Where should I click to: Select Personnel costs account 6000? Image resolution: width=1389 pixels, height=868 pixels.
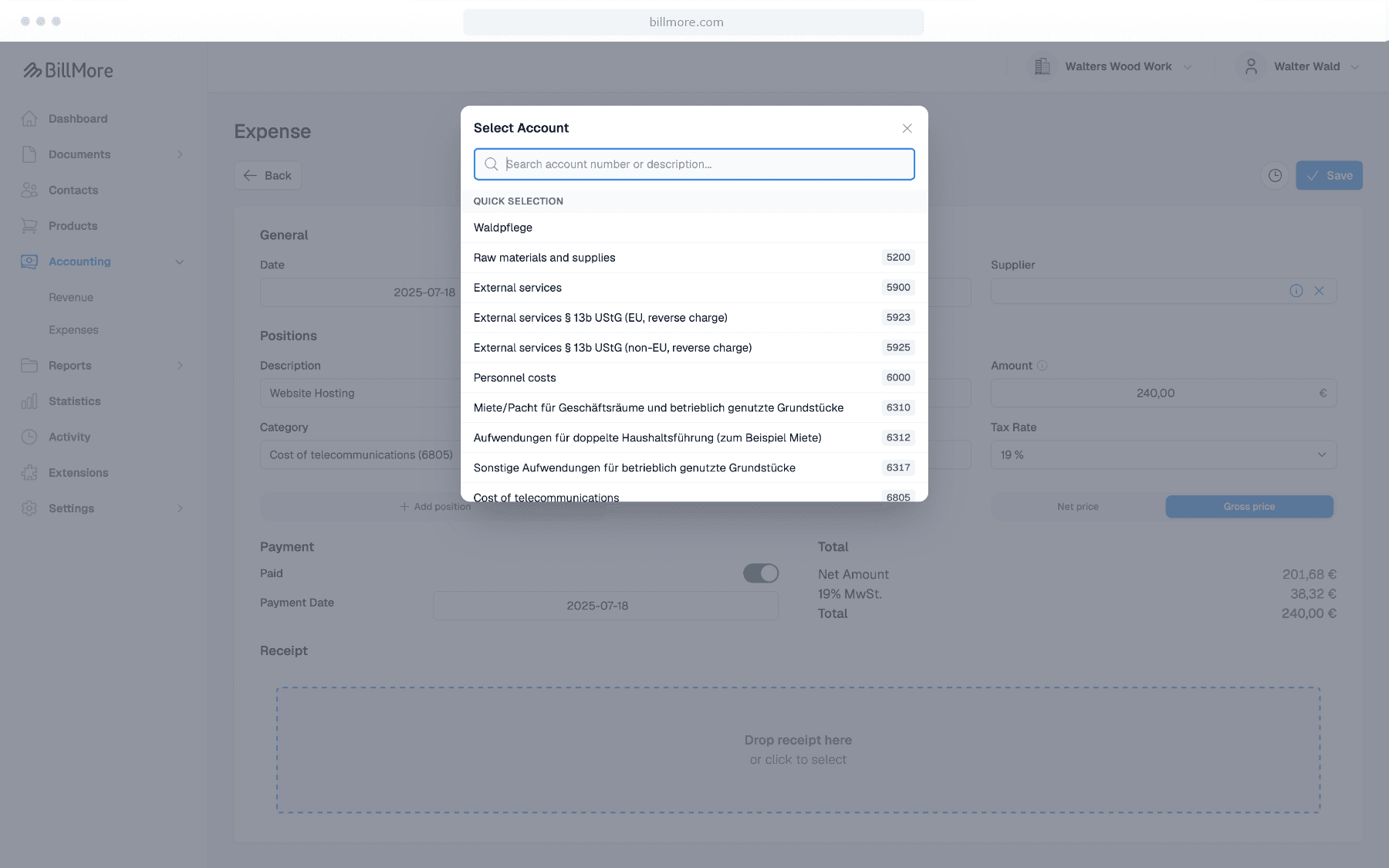coord(694,378)
